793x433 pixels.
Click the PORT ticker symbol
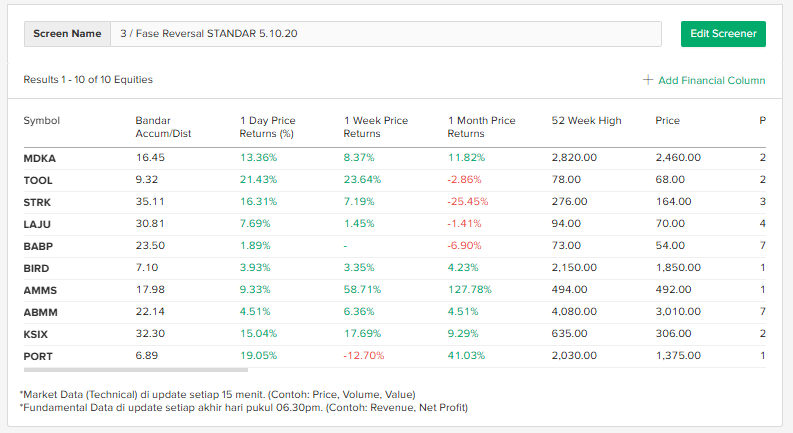[38, 356]
